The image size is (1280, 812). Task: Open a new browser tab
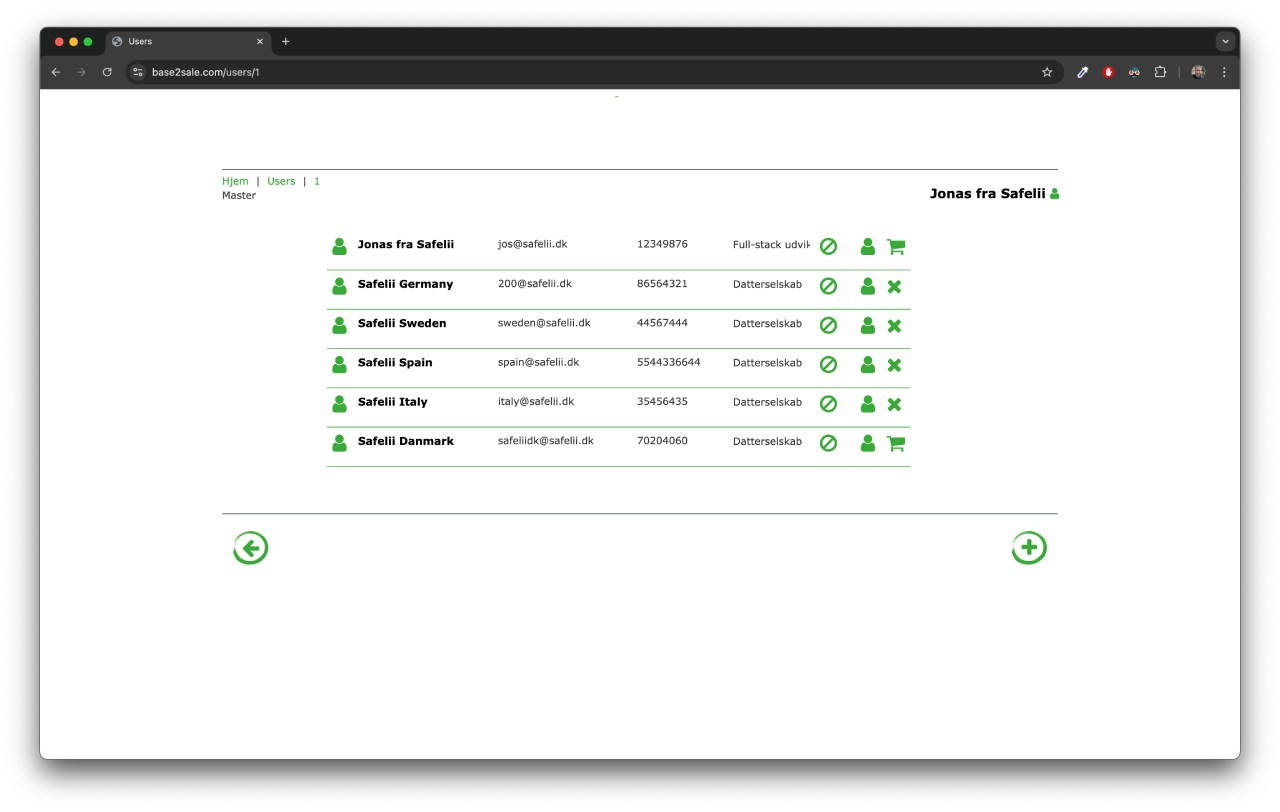pos(286,42)
